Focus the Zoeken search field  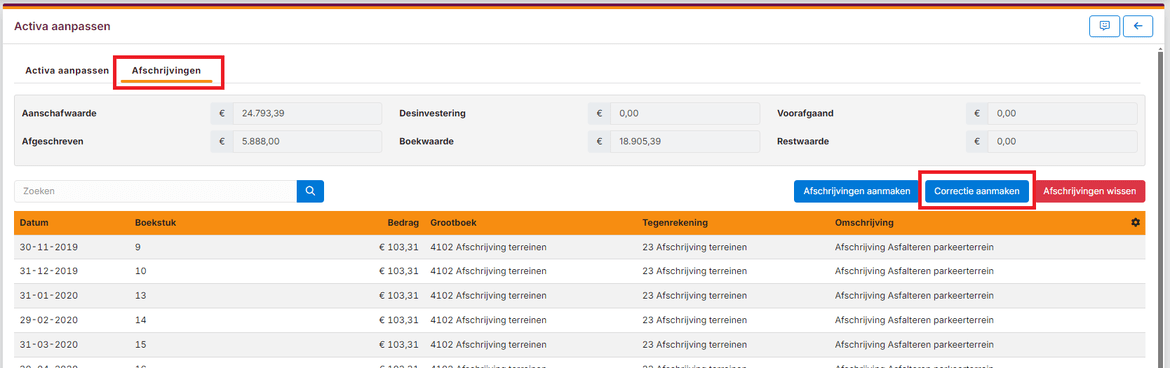click(x=155, y=191)
